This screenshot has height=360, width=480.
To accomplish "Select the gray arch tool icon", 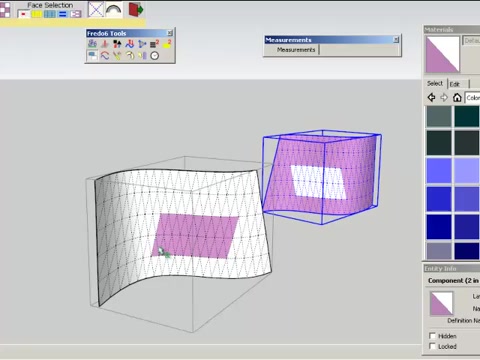I will [114, 9].
